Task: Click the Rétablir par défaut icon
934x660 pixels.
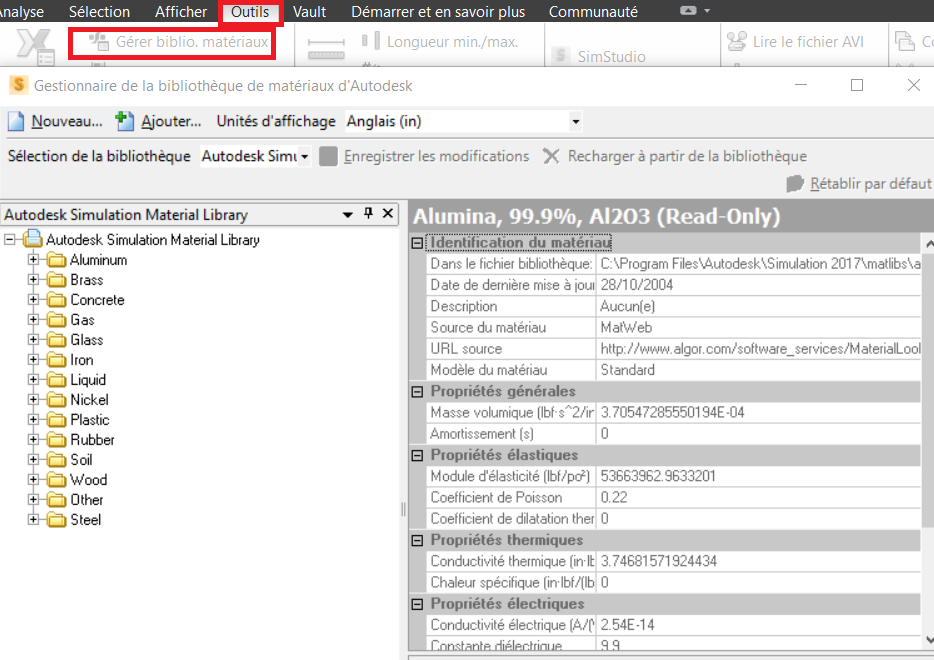Action: pos(795,184)
